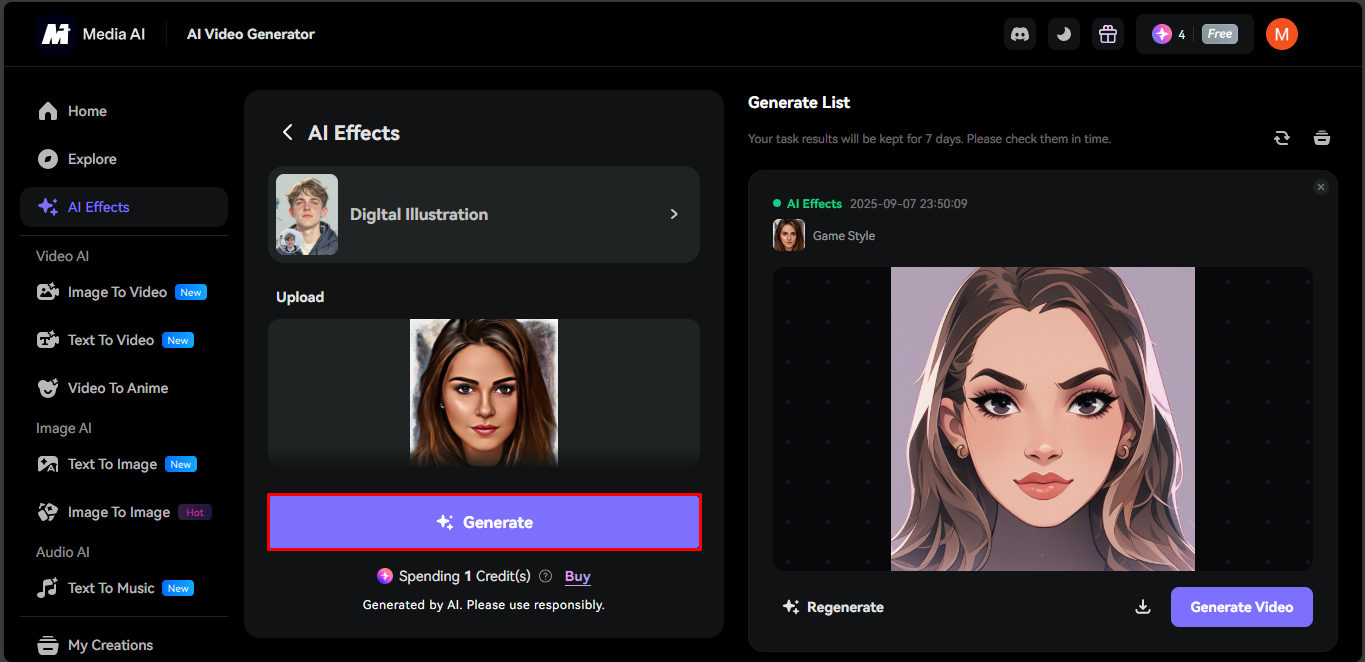Image resolution: width=1365 pixels, height=662 pixels.
Task: Open the Buy credits link
Action: point(577,576)
